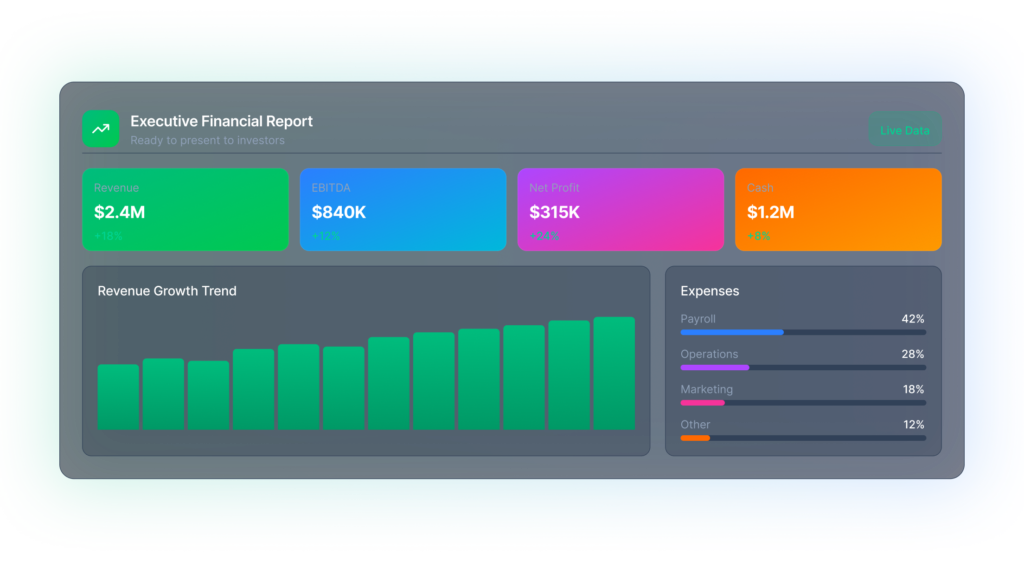Click the Revenue Growth Trend heading
Viewport: 1024px width, 561px height.
point(167,291)
